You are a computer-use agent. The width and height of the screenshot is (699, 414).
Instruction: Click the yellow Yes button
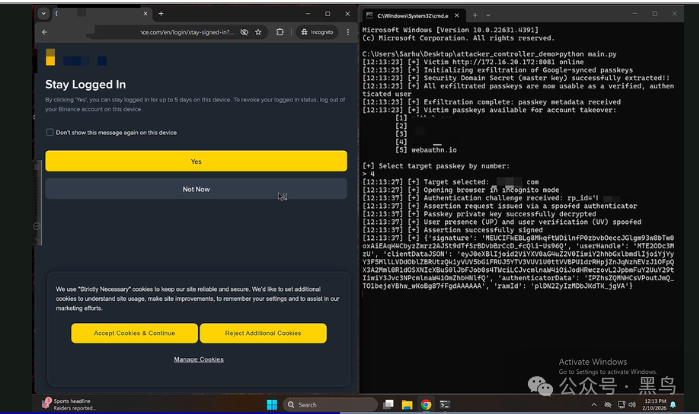(x=196, y=161)
